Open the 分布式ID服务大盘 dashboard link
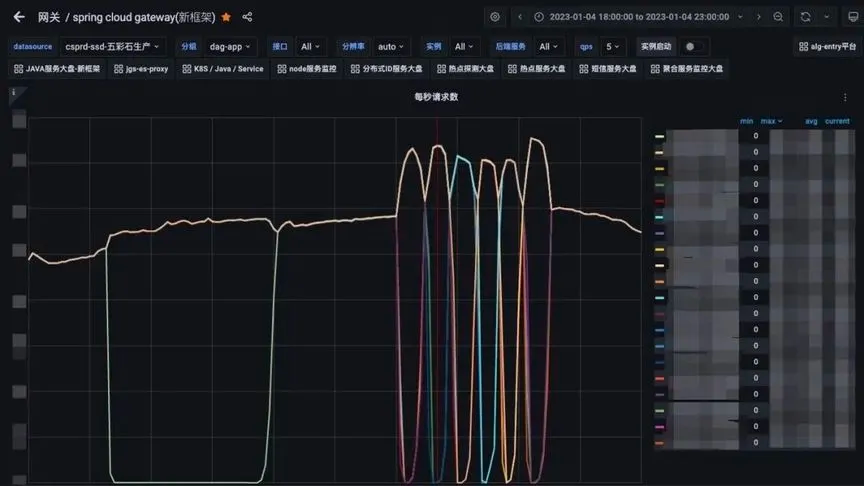This screenshot has height=486, width=864. (386, 69)
